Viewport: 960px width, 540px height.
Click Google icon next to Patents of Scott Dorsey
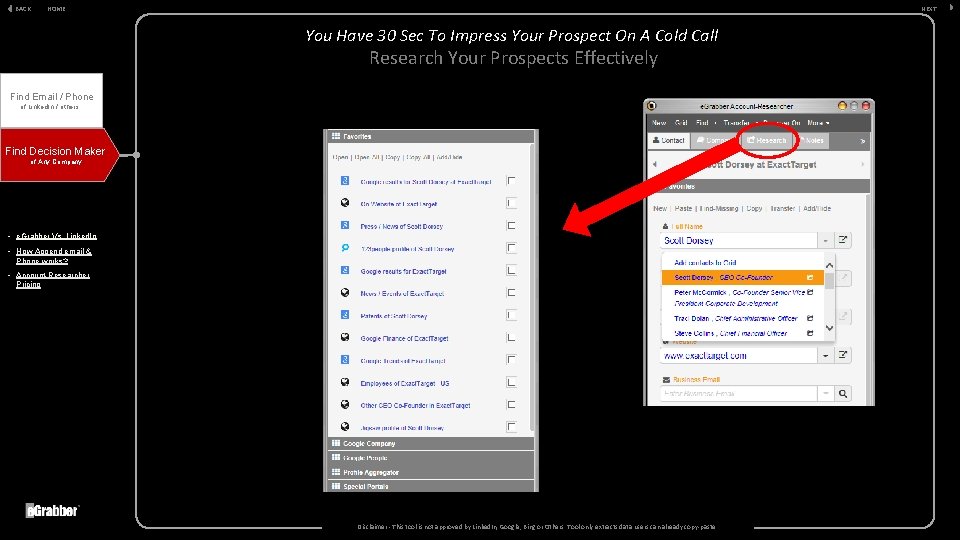[345, 315]
